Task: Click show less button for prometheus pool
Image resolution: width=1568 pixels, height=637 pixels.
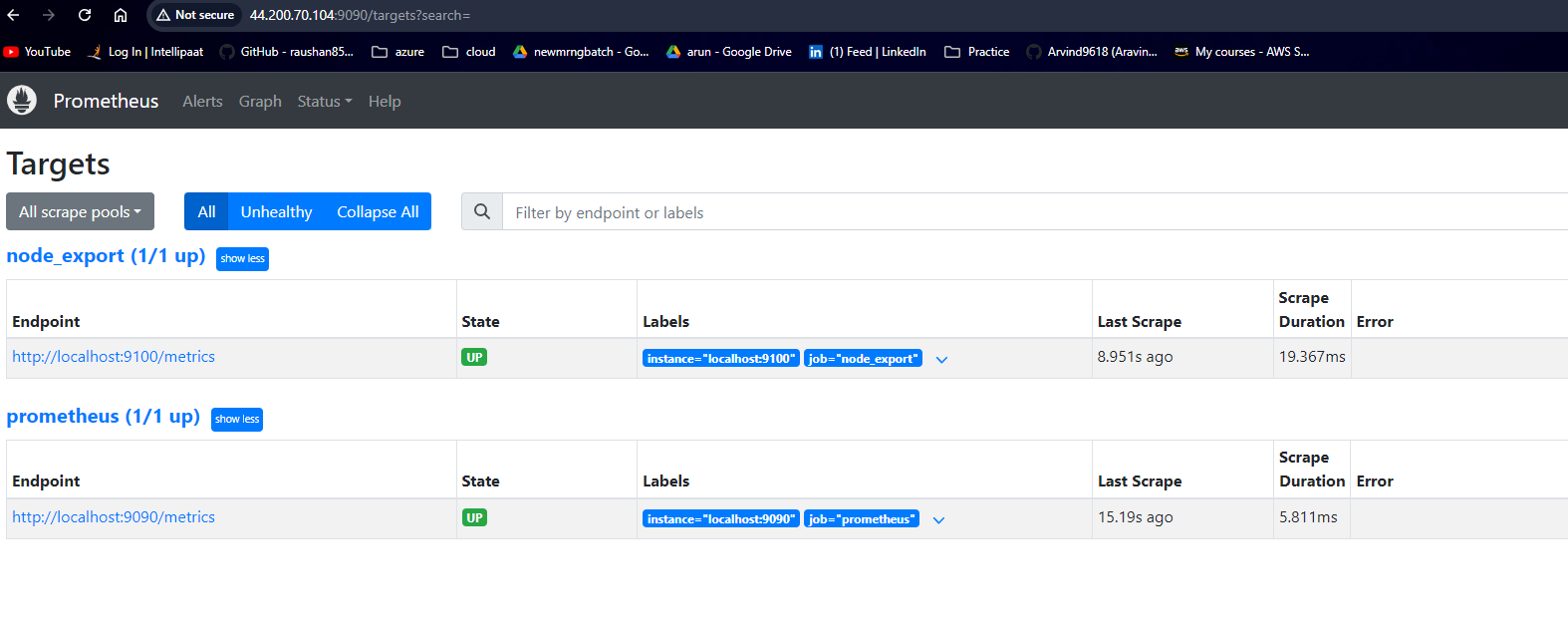Action: 237,420
